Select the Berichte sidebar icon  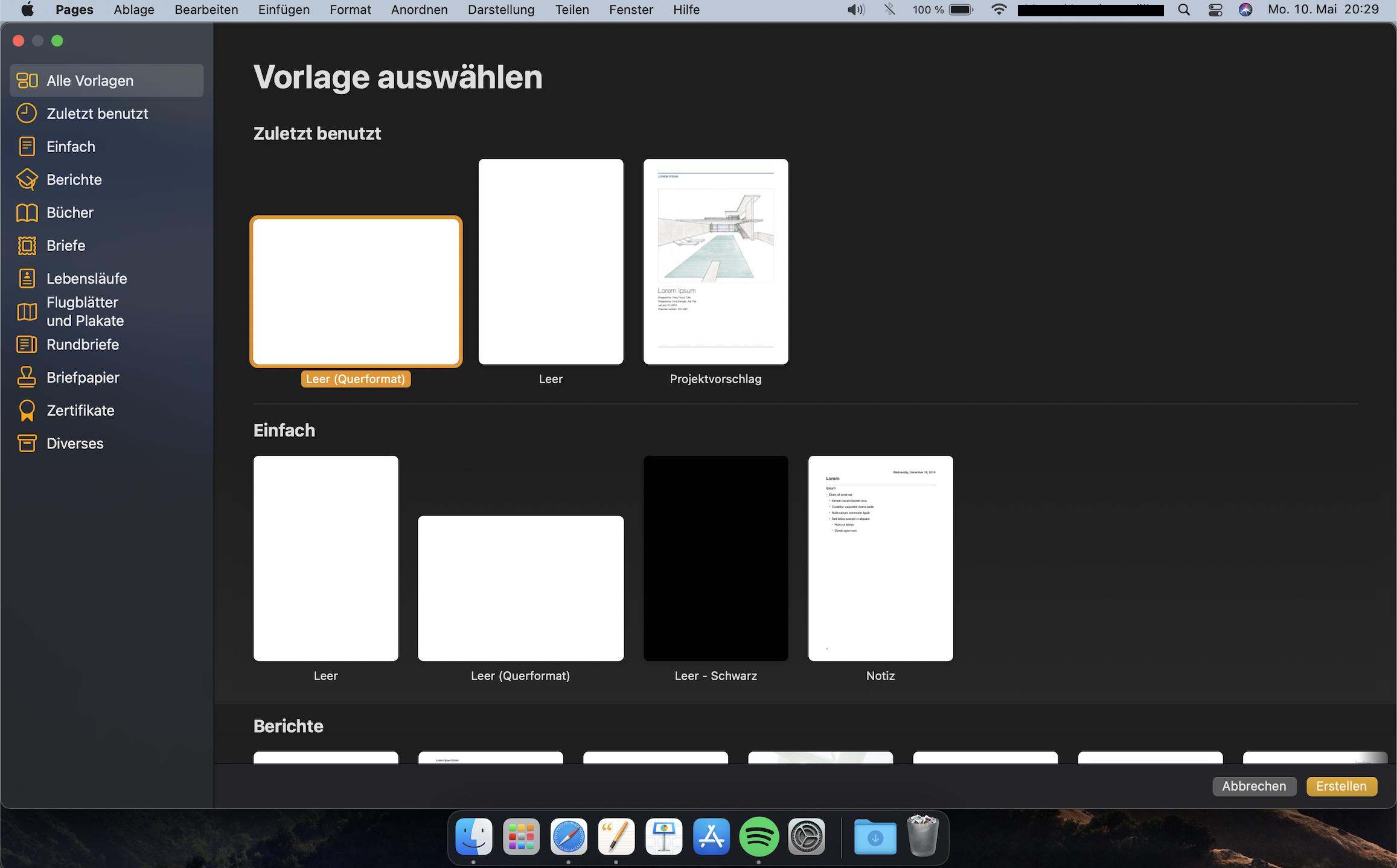pyautogui.click(x=27, y=179)
